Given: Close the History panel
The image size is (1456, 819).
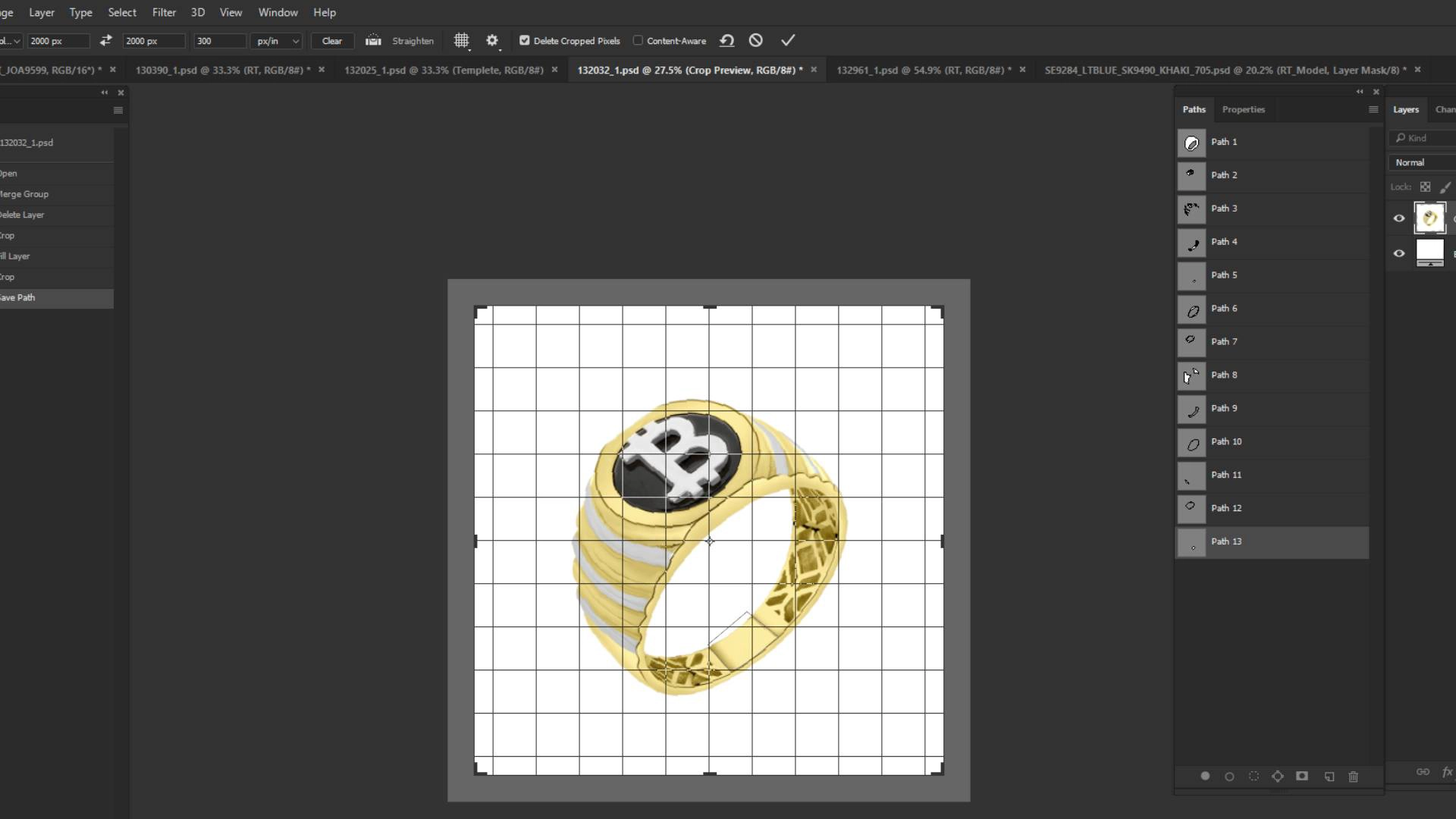Looking at the screenshot, I should (x=121, y=93).
